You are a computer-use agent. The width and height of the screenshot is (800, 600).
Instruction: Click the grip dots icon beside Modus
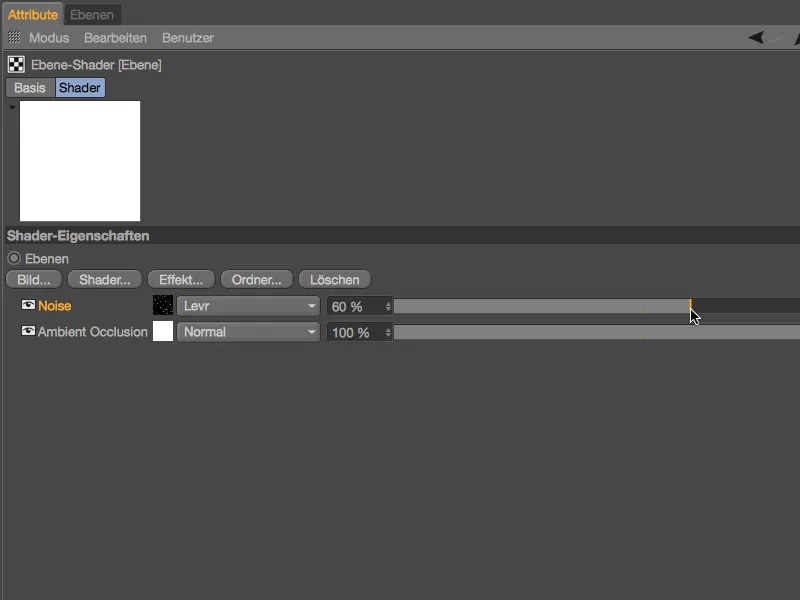click(14, 37)
